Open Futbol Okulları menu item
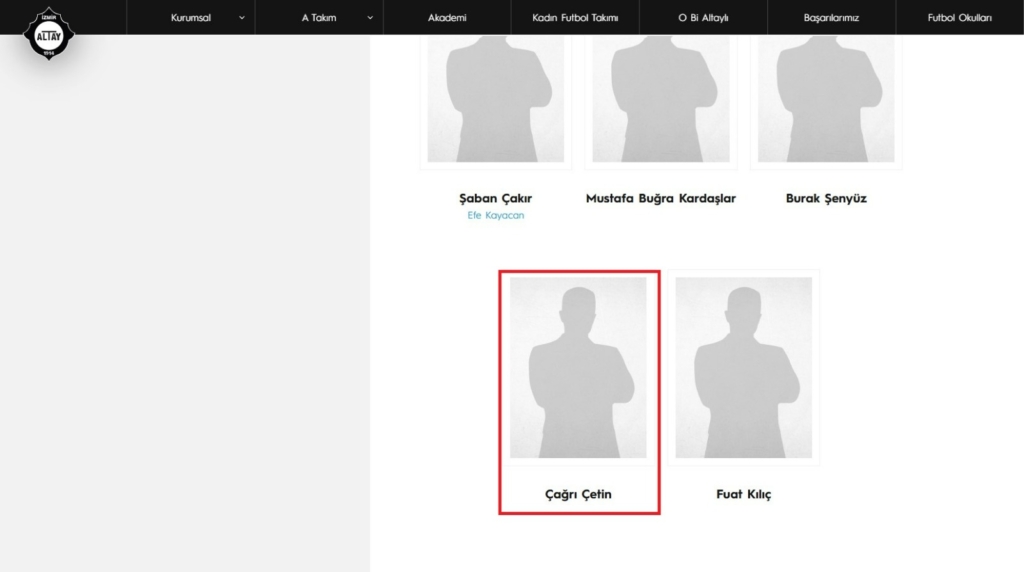 tap(959, 18)
